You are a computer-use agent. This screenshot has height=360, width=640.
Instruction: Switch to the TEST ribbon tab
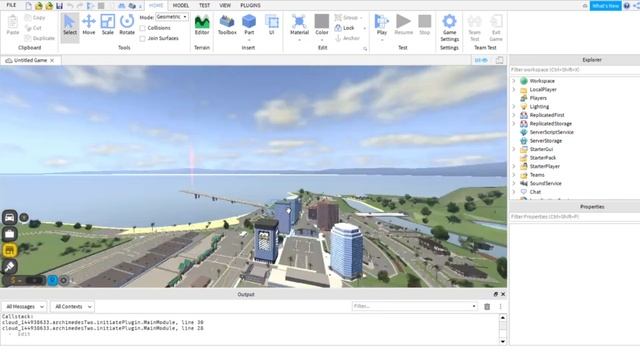coord(204,5)
